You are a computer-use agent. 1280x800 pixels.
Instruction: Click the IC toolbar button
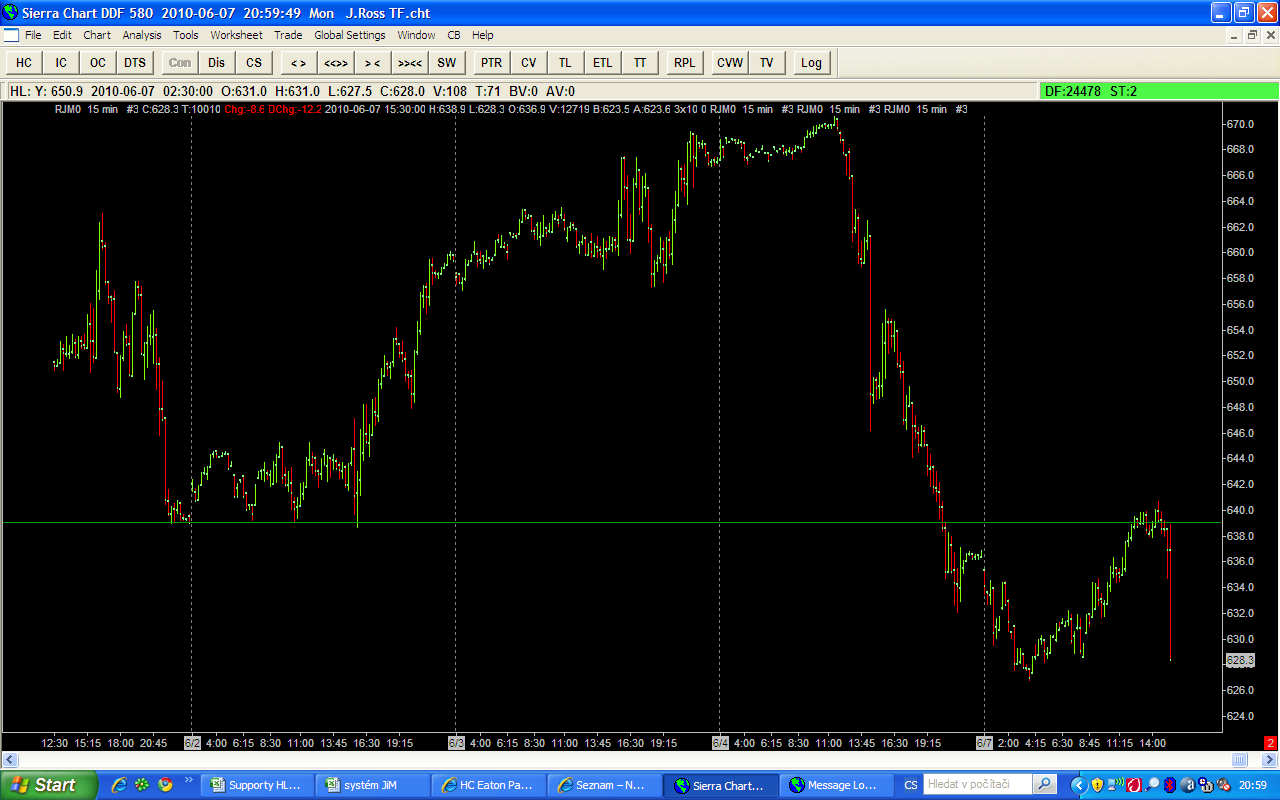click(x=61, y=62)
